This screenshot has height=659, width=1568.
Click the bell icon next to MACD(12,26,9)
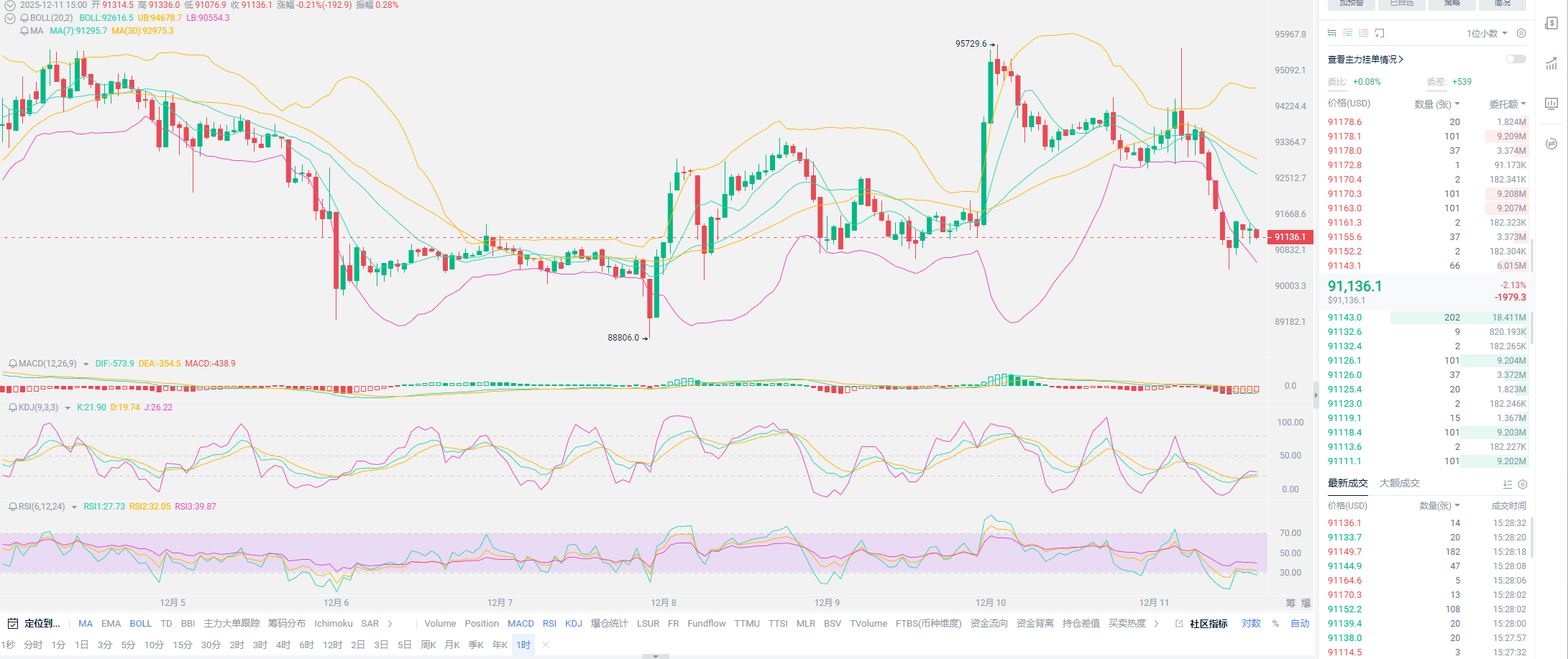point(13,364)
